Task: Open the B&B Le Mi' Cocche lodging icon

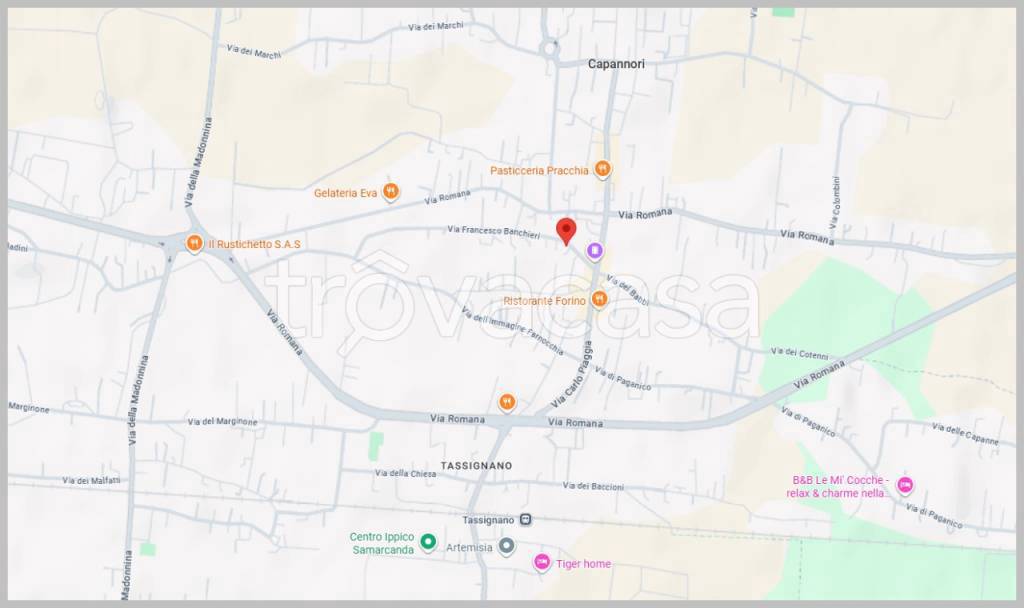Action: pos(905,485)
